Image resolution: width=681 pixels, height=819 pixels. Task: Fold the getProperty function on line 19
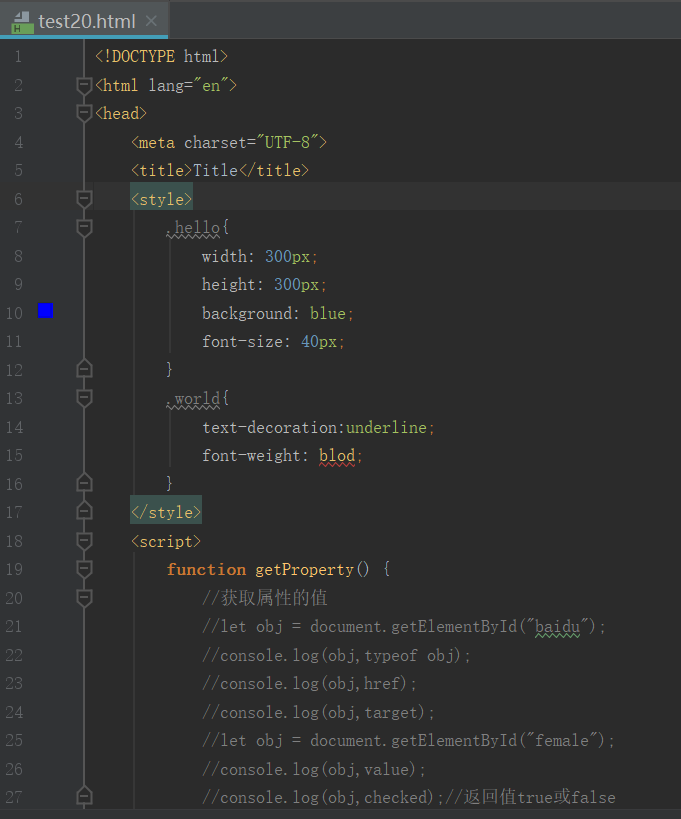tap(84, 569)
